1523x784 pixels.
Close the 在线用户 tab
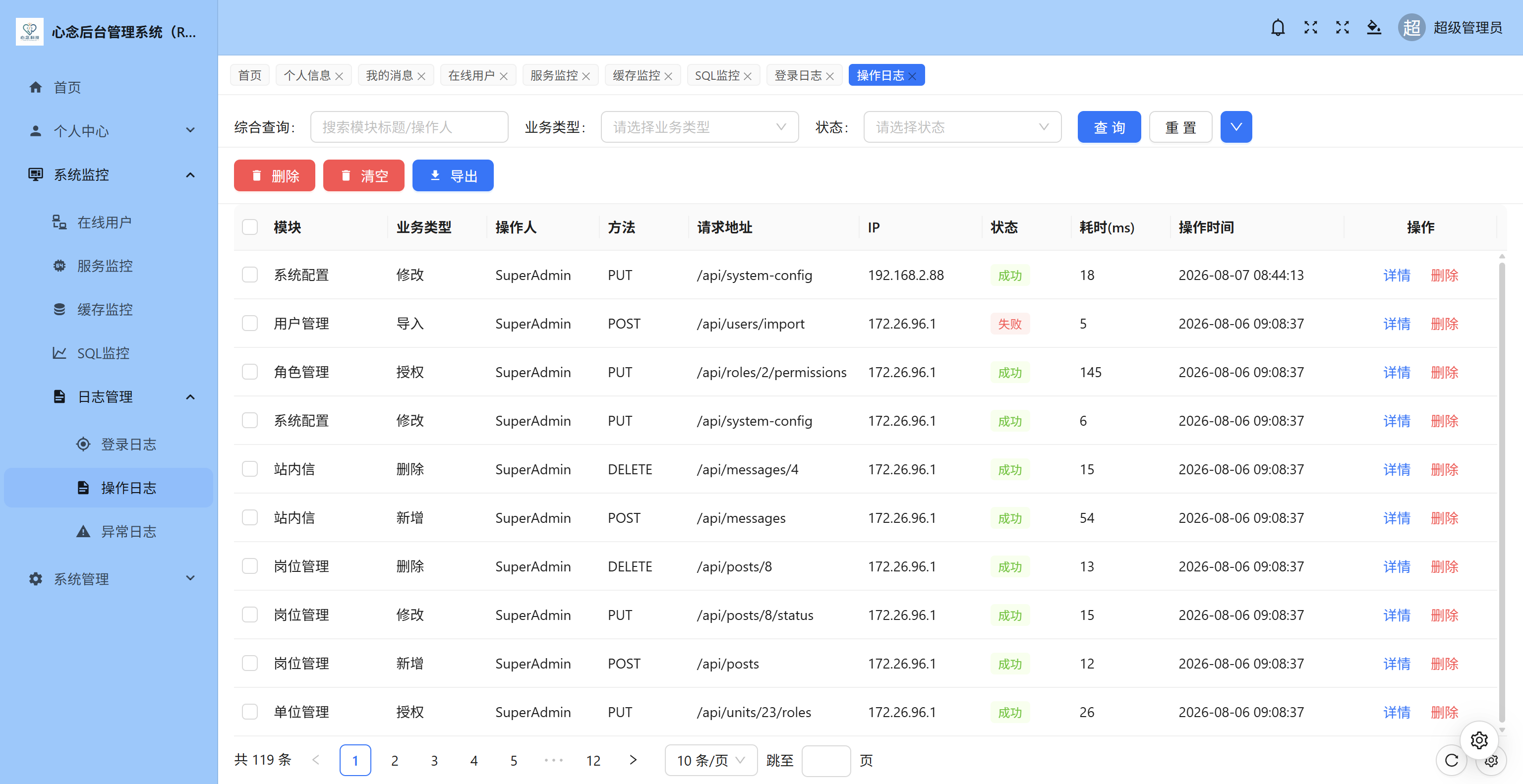tap(503, 76)
